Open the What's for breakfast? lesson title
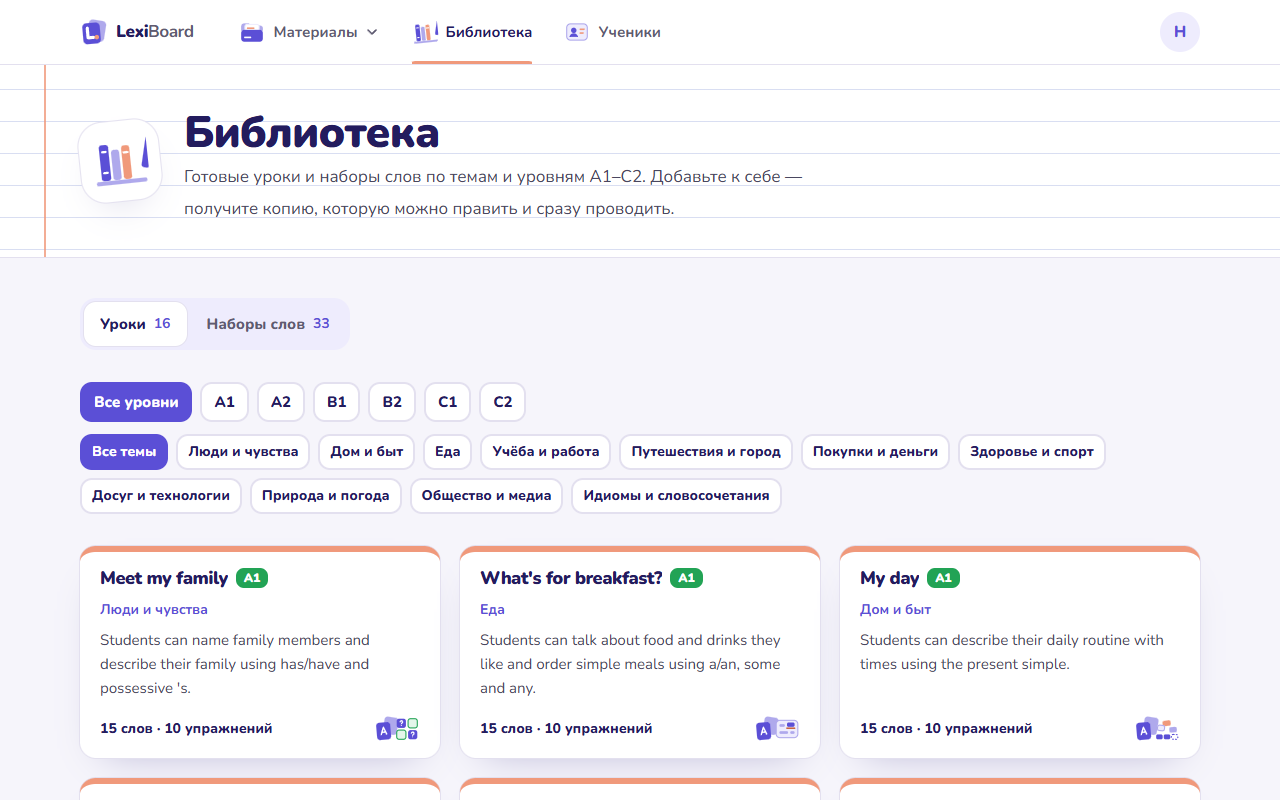 pos(571,578)
